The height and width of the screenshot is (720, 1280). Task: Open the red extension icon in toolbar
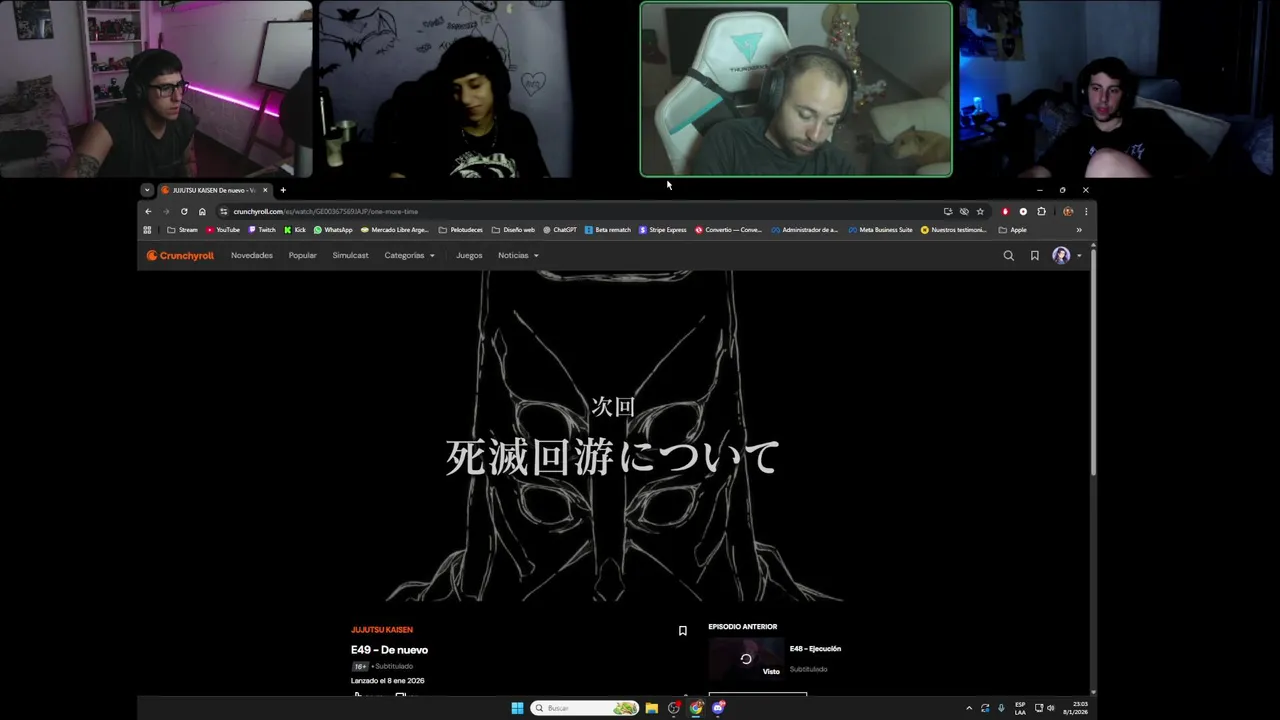click(x=1005, y=211)
